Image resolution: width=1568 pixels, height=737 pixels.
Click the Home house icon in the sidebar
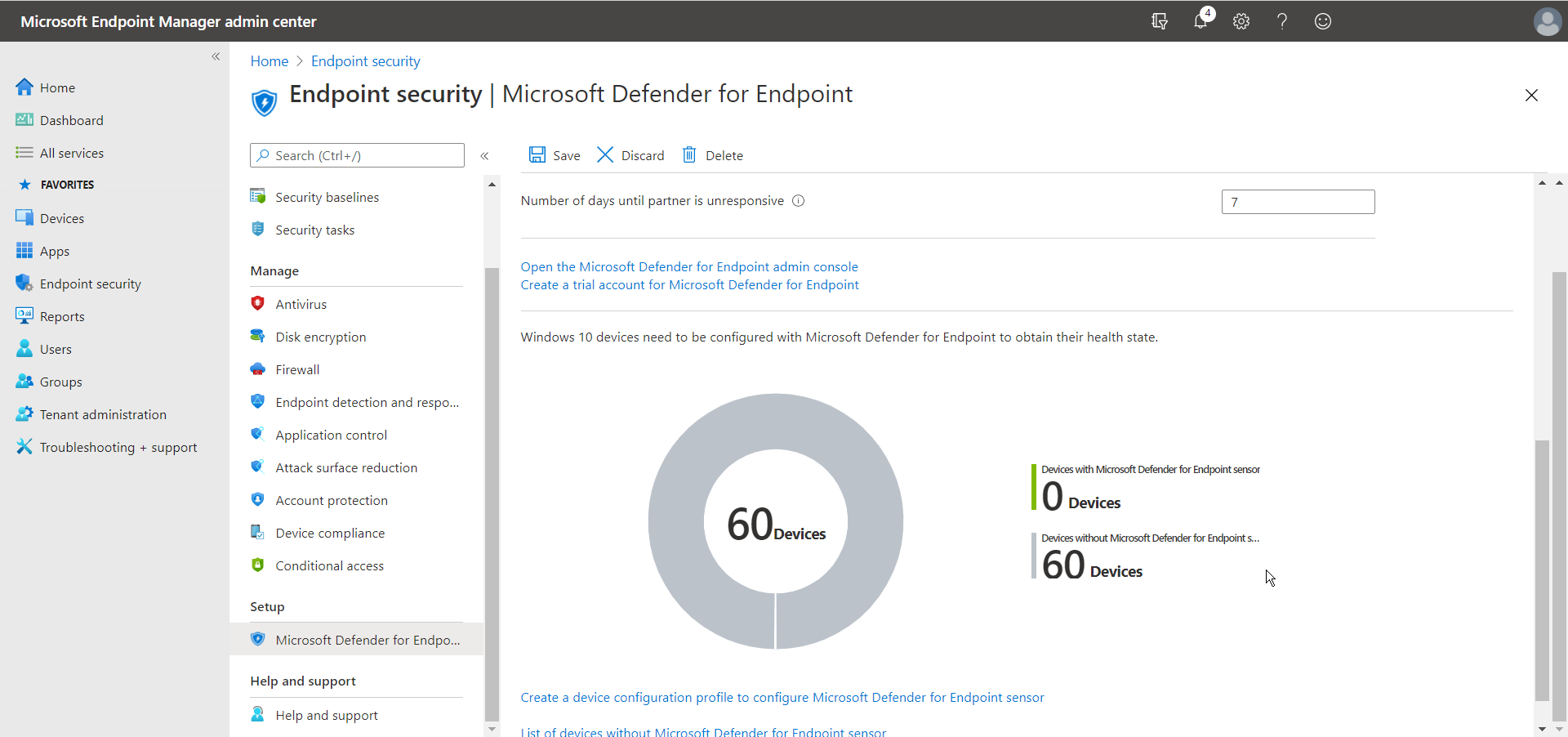click(24, 87)
